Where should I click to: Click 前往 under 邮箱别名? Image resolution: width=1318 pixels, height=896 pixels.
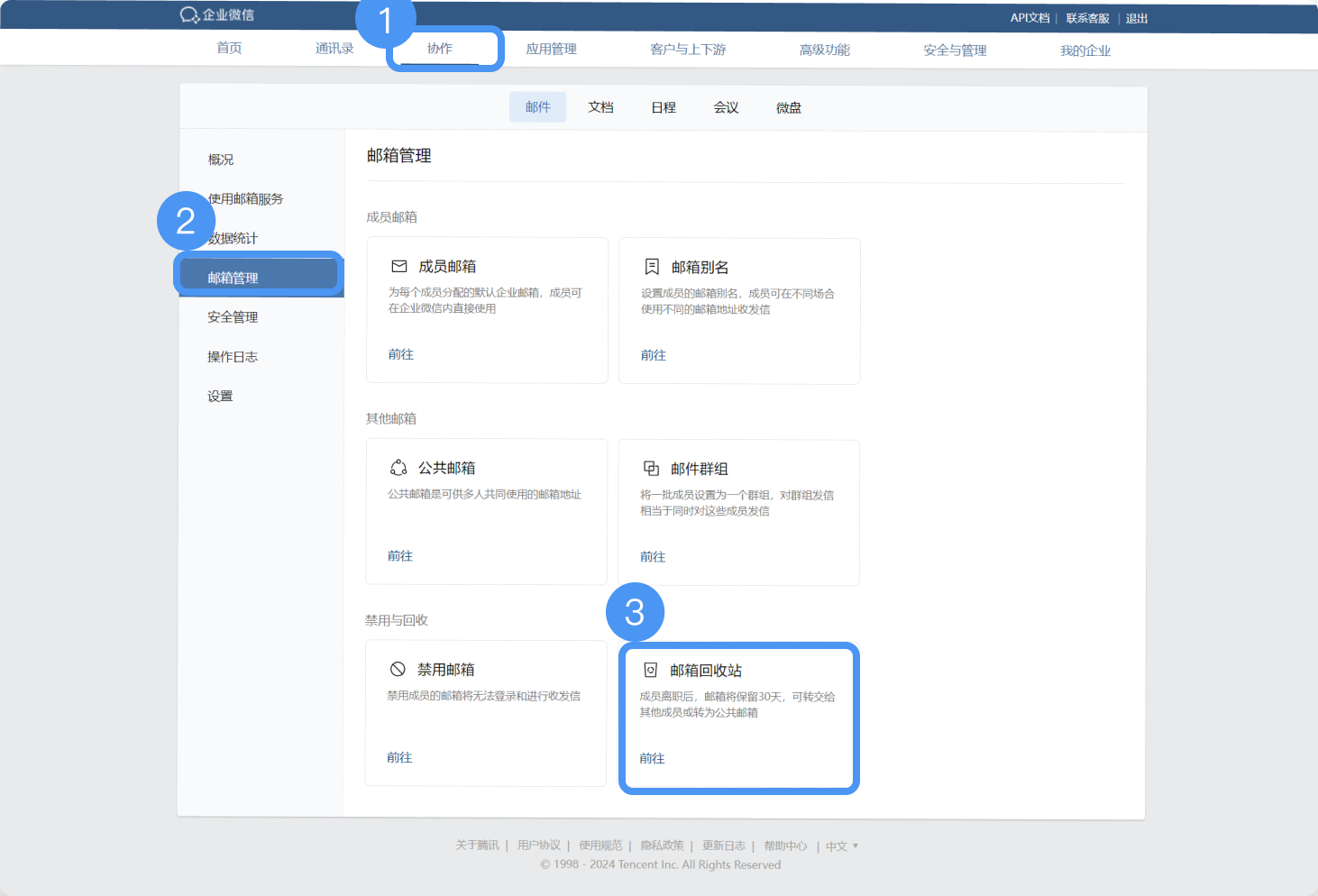click(654, 356)
